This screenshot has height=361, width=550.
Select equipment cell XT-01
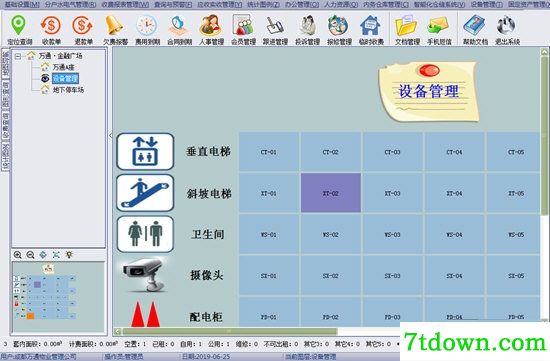tap(269, 193)
